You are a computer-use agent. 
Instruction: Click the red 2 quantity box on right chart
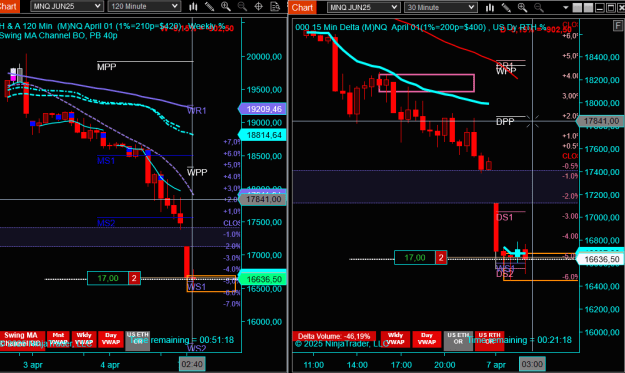[x=441, y=258]
